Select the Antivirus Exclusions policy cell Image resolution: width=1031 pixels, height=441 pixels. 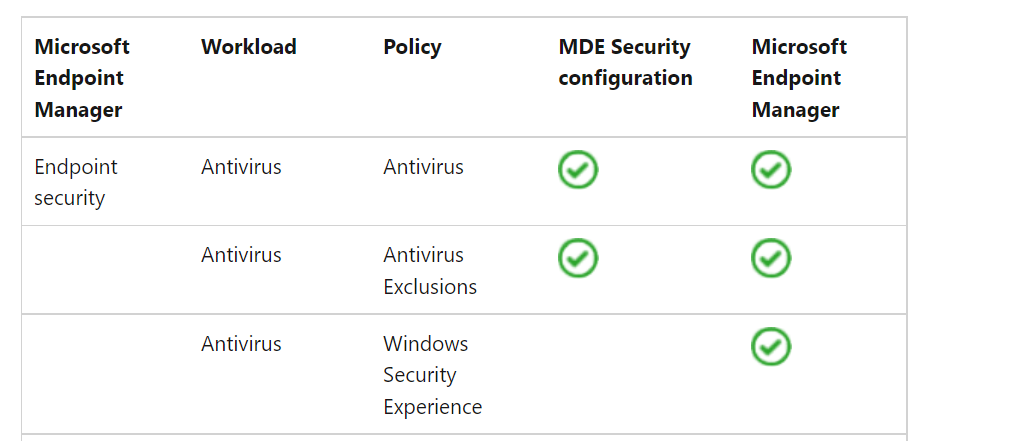pyautogui.click(x=430, y=270)
